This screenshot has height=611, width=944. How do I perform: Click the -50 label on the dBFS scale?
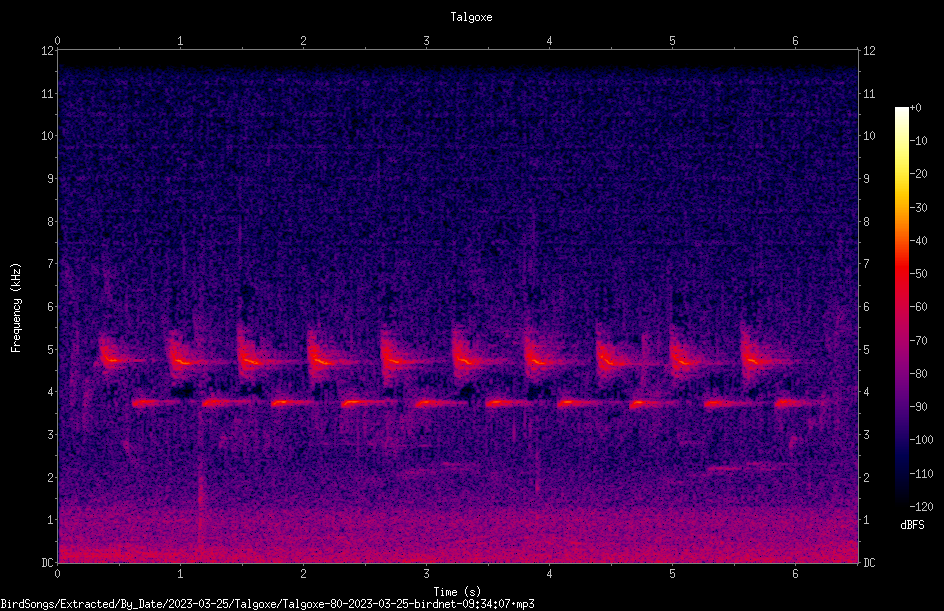coord(919,274)
